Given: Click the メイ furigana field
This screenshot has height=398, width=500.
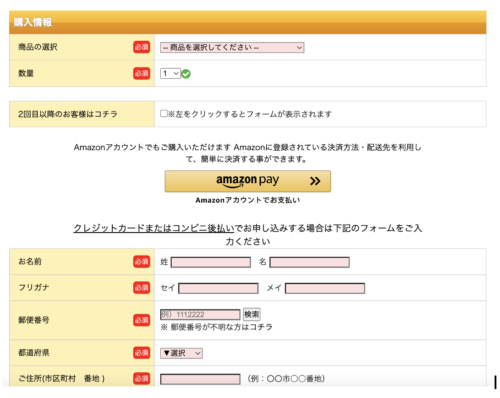Looking at the screenshot, I should (x=325, y=288).
